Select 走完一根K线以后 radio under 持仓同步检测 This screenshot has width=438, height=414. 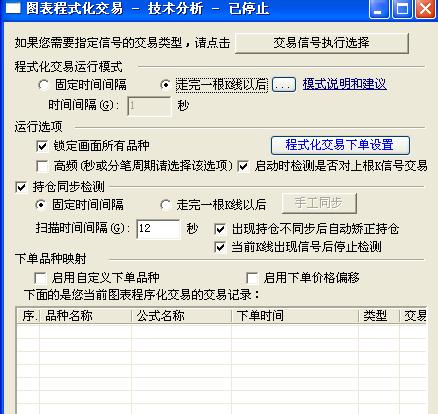[x=165, y=205]
